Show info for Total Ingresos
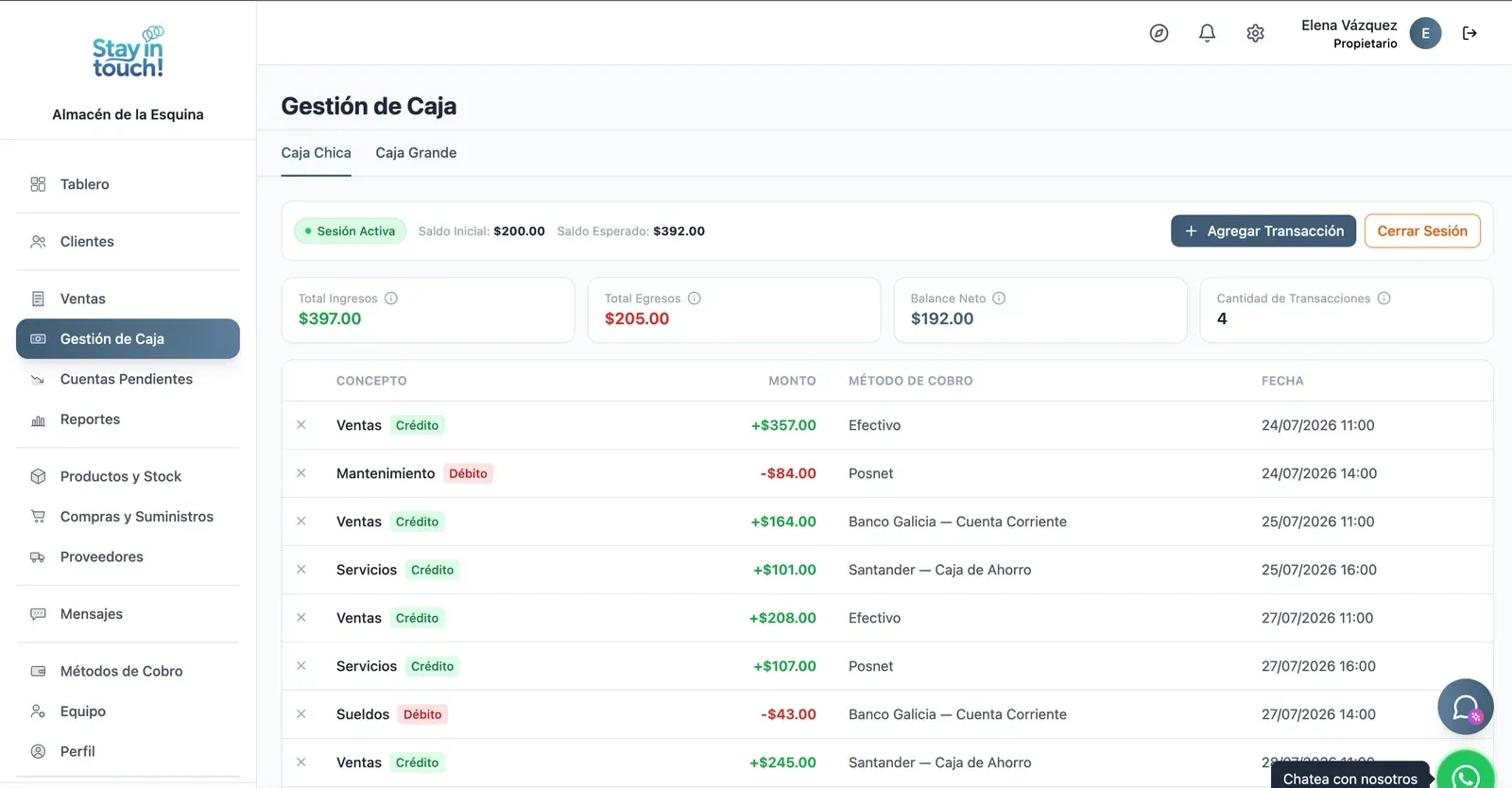Screen dimensions: 1512x788 [x=391, y=299]
